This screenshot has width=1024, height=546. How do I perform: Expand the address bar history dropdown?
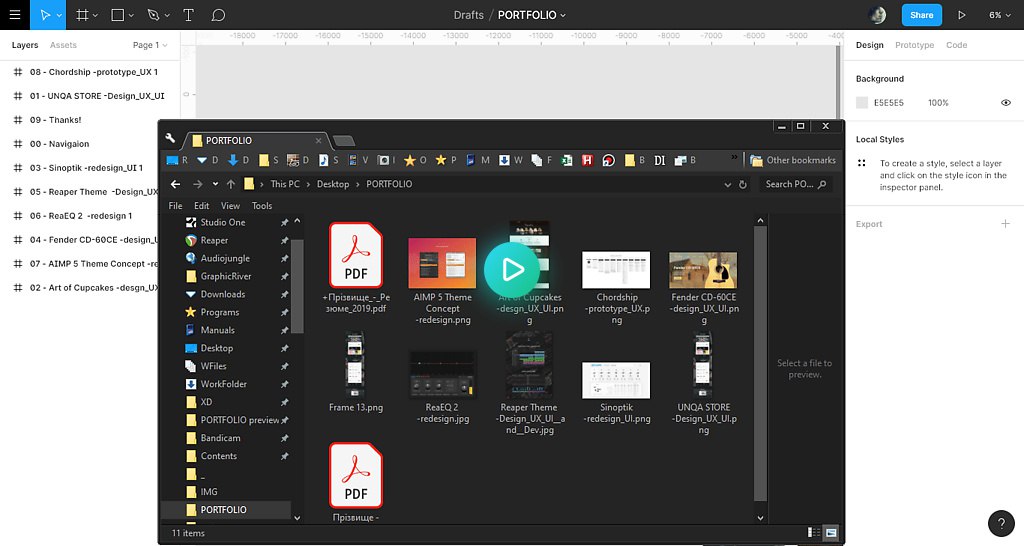tap(728, 185)
